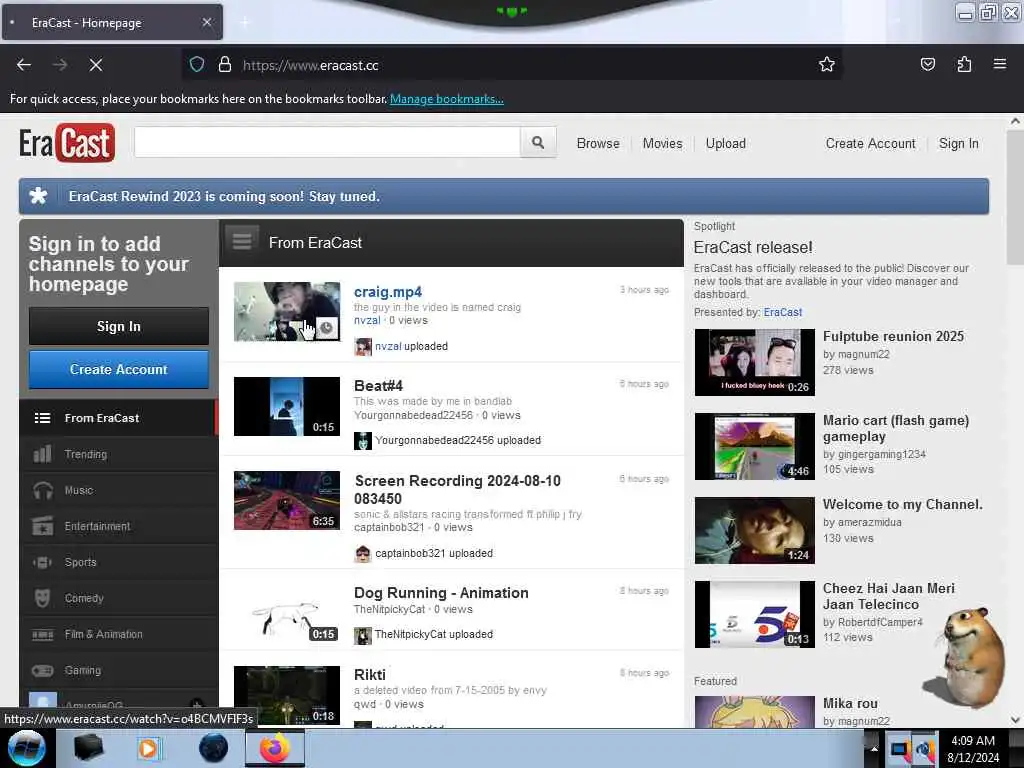Screen dimensions: 1024x768
Task: Click the page vertical scrollbar thumb
Action: click(1015, 196)
